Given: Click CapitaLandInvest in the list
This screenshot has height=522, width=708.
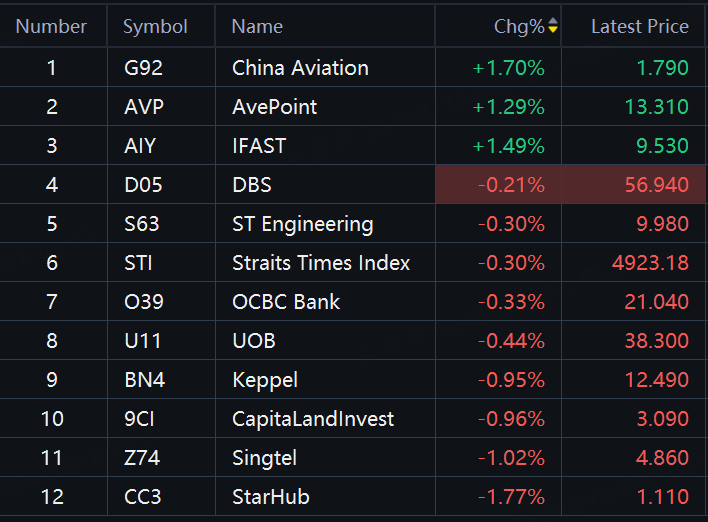Looking at the screenshot, I should (x=313, y=419).
